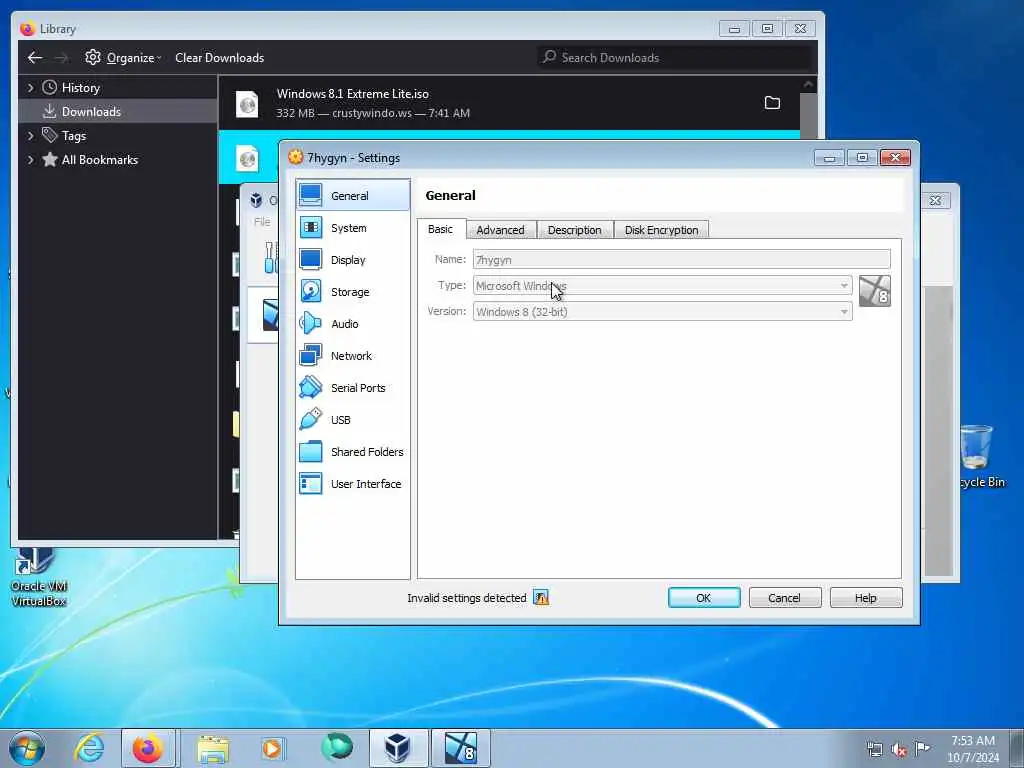Open the Recycle Bin desktop icon
This screenshot has width=1024, height=768.
coord(978,456)
